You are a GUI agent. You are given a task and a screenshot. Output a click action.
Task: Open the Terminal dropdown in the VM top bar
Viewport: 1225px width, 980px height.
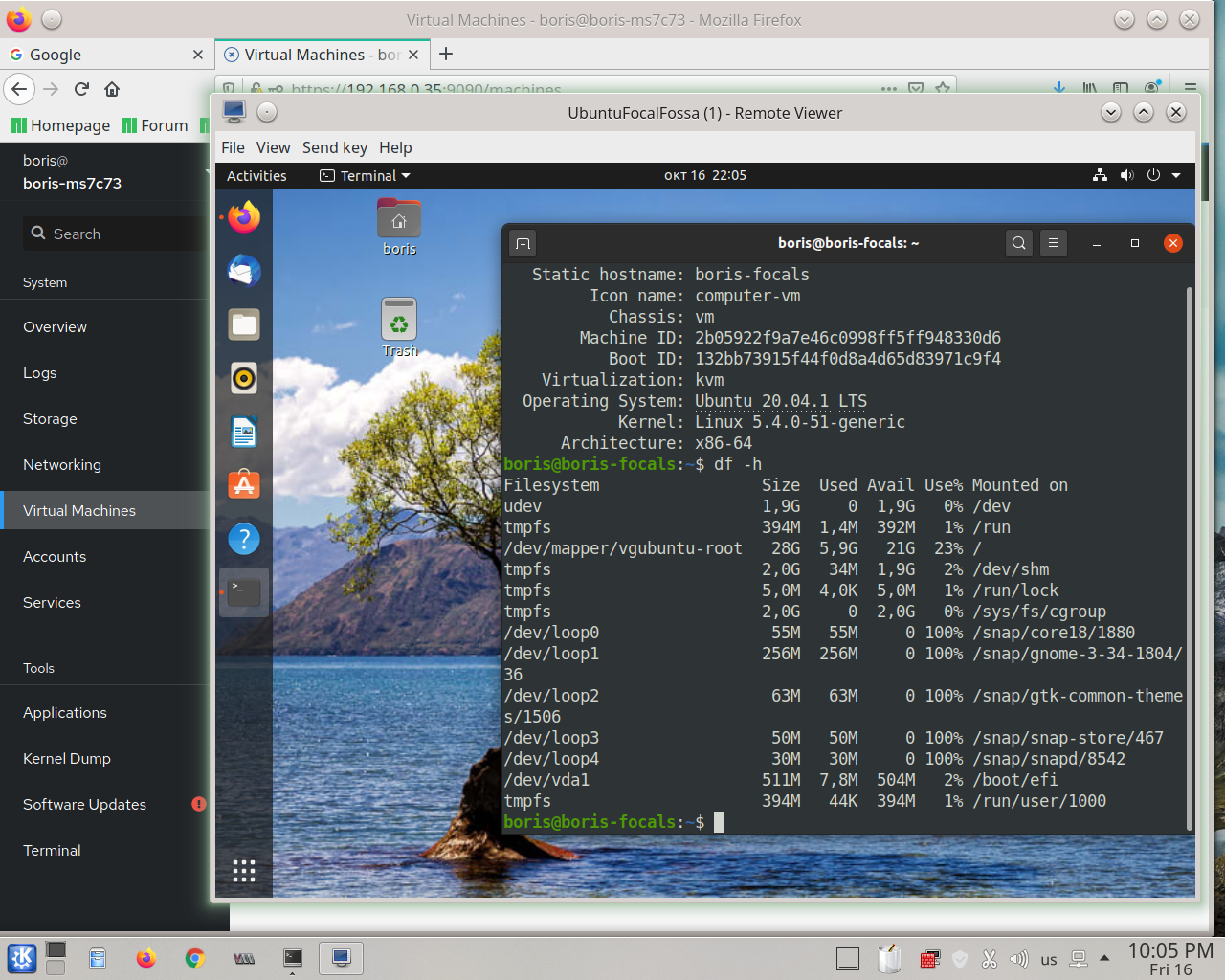point(364,175)
